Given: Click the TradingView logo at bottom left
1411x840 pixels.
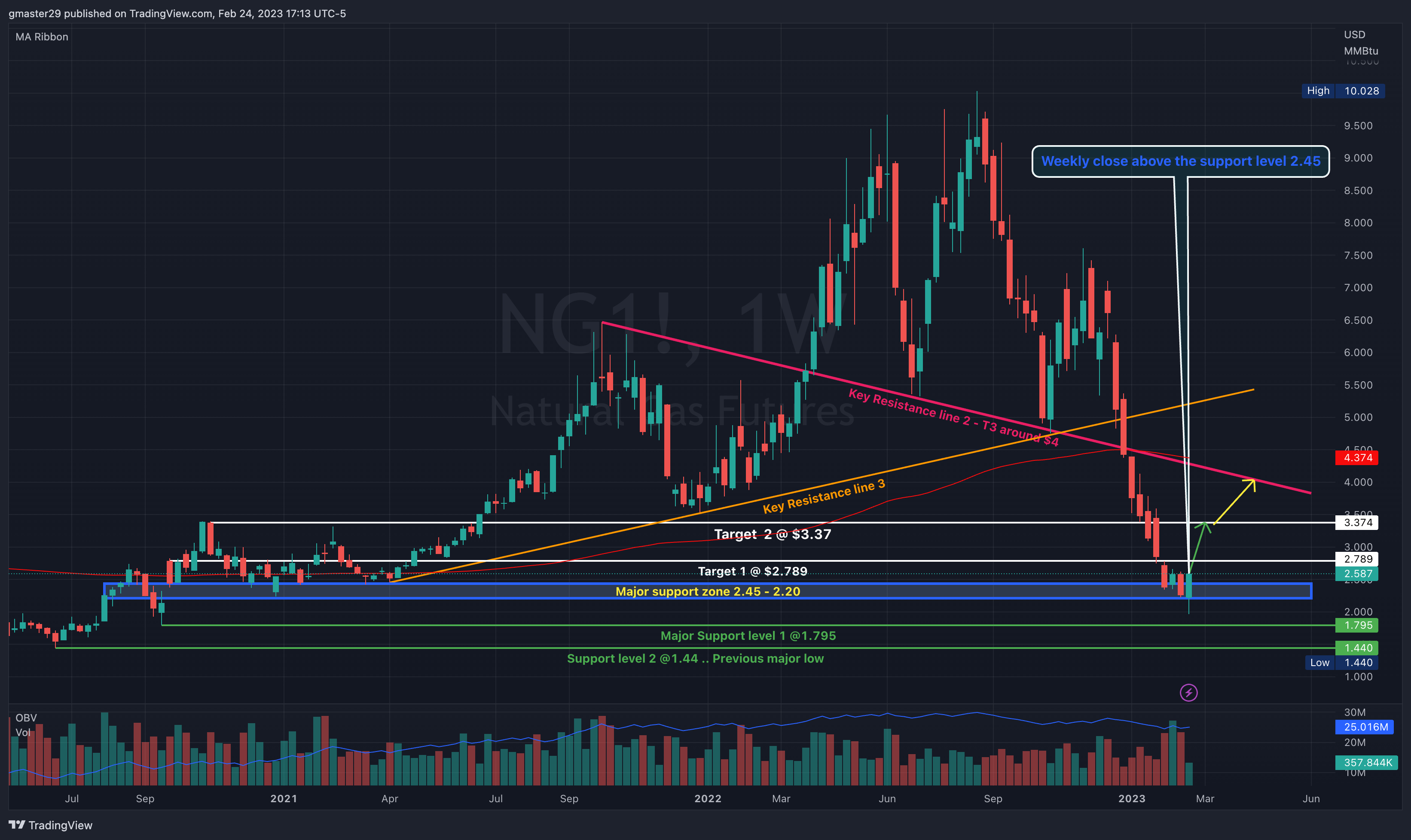Looking at the screenshot, I should (x=50, y=825).
